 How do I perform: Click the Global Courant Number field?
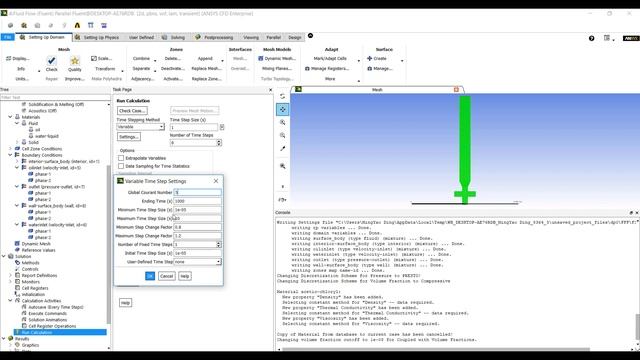pyautogui.click(x=198, y=192)
